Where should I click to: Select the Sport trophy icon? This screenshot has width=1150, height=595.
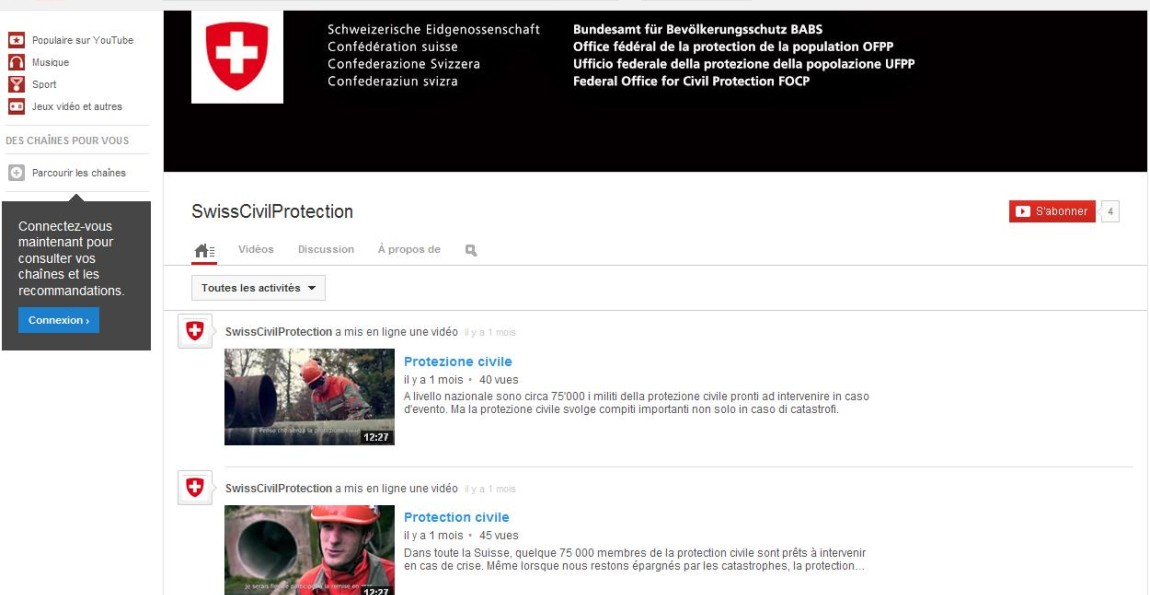pos(16,84)
